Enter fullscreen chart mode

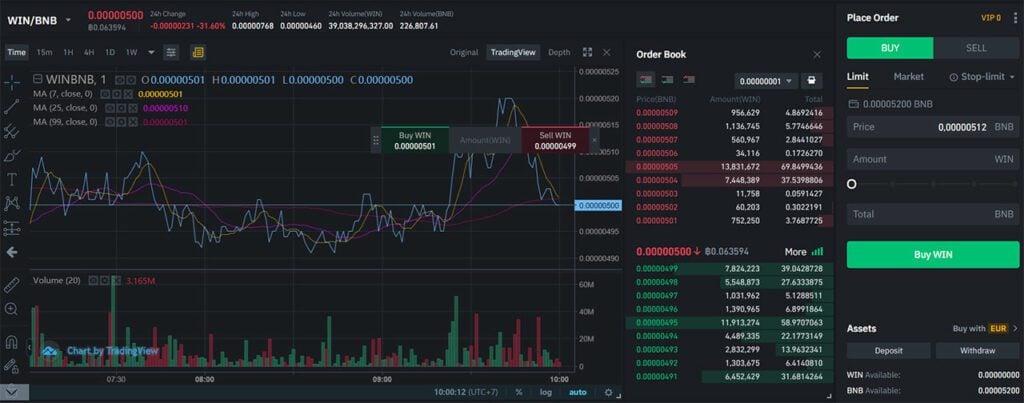(x=588, y=52)
